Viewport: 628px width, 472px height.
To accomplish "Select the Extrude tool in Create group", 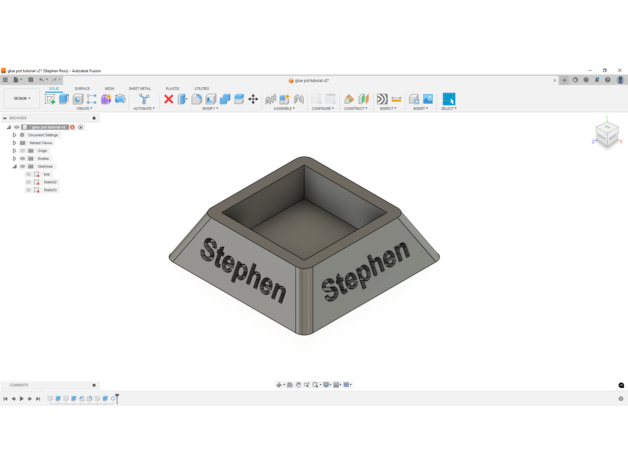I will pyautogui.click(x=64, y=99).
